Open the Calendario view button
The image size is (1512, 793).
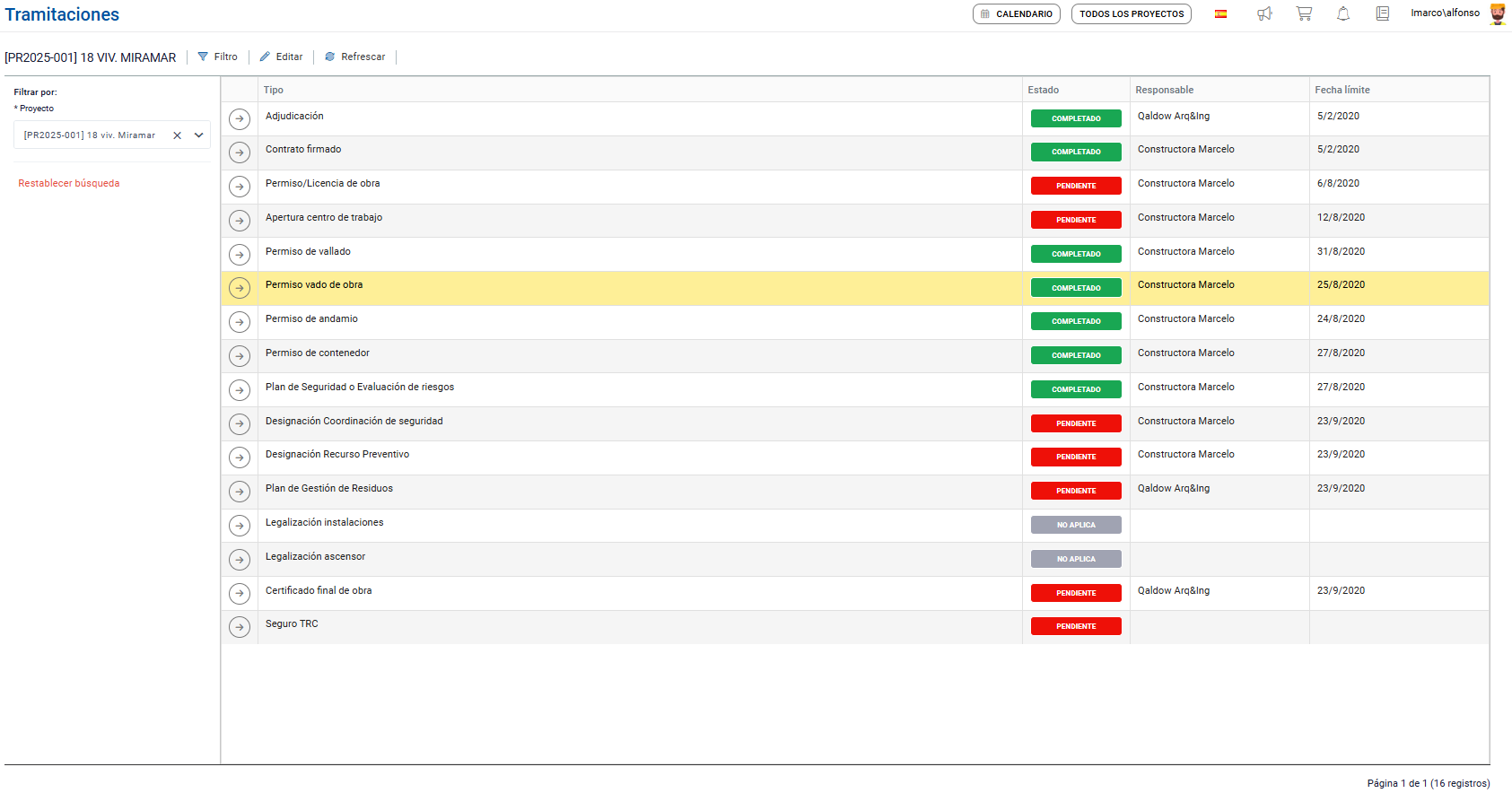[x=1016, y=14]
